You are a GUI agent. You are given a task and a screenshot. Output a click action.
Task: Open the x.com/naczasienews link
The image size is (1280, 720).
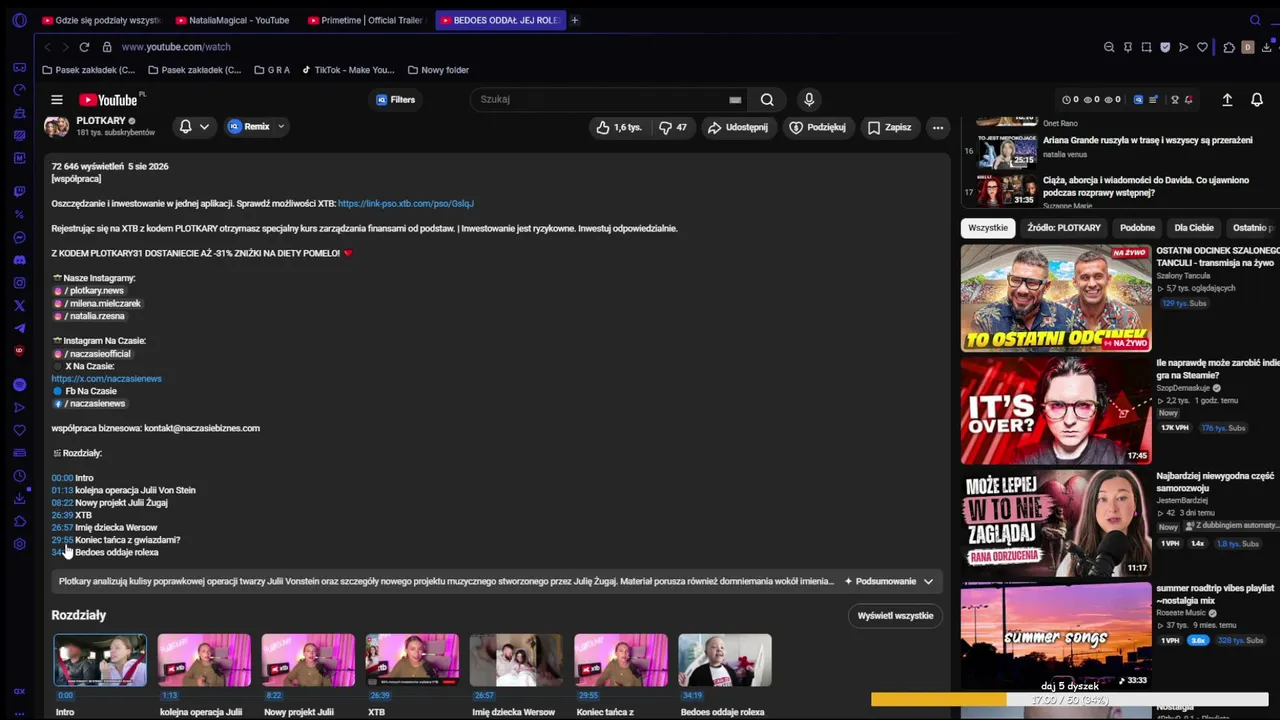[x=106, y=379]
